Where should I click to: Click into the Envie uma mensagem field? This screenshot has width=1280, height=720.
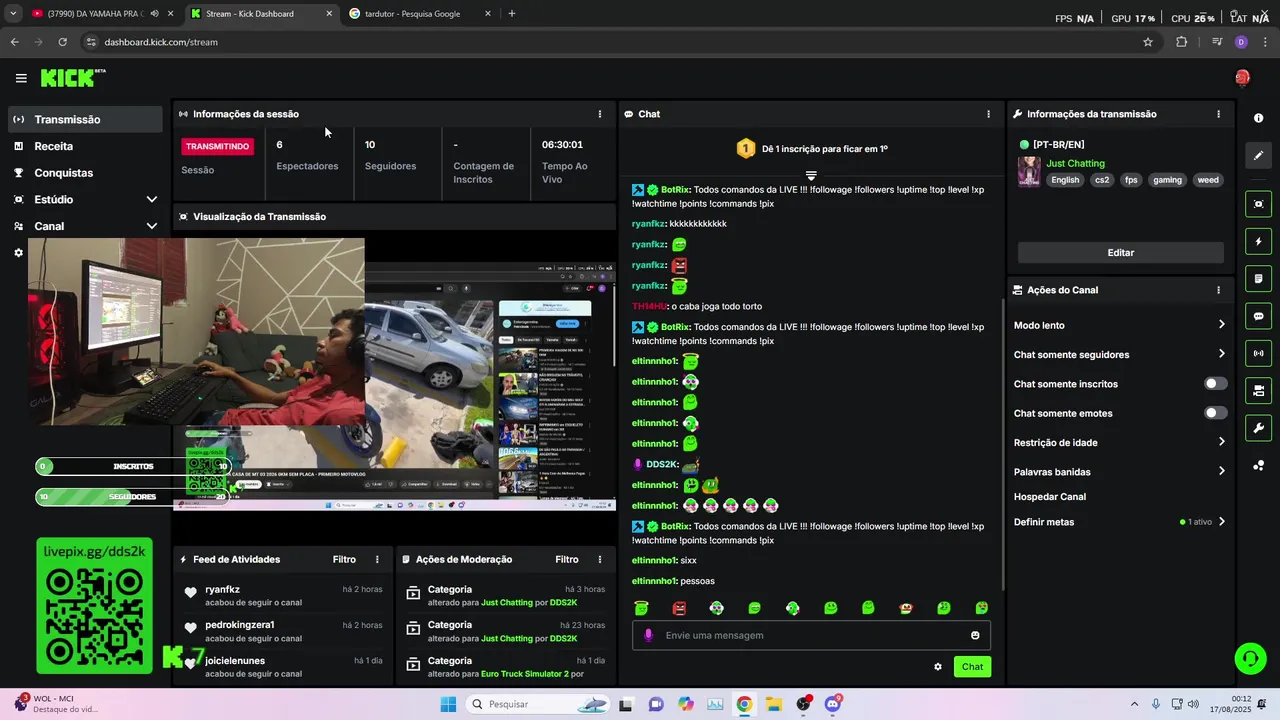coord(811,635)
